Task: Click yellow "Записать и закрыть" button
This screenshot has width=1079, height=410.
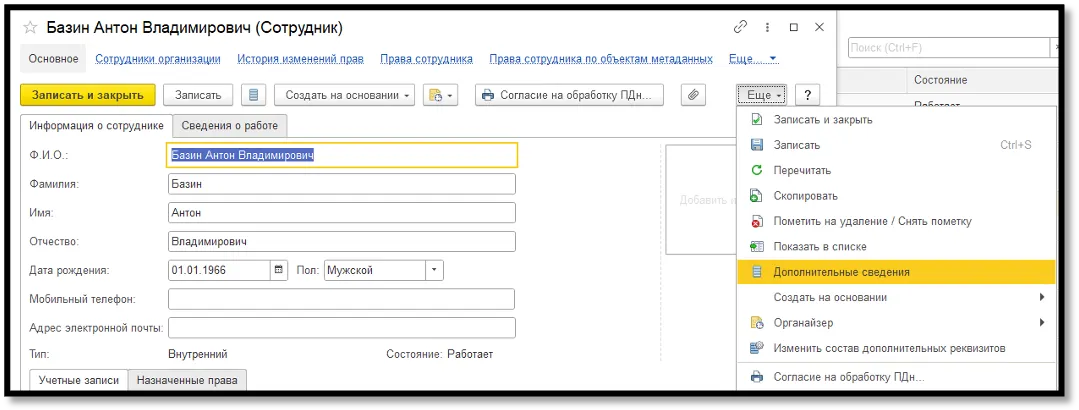Action: pos(88,95)
